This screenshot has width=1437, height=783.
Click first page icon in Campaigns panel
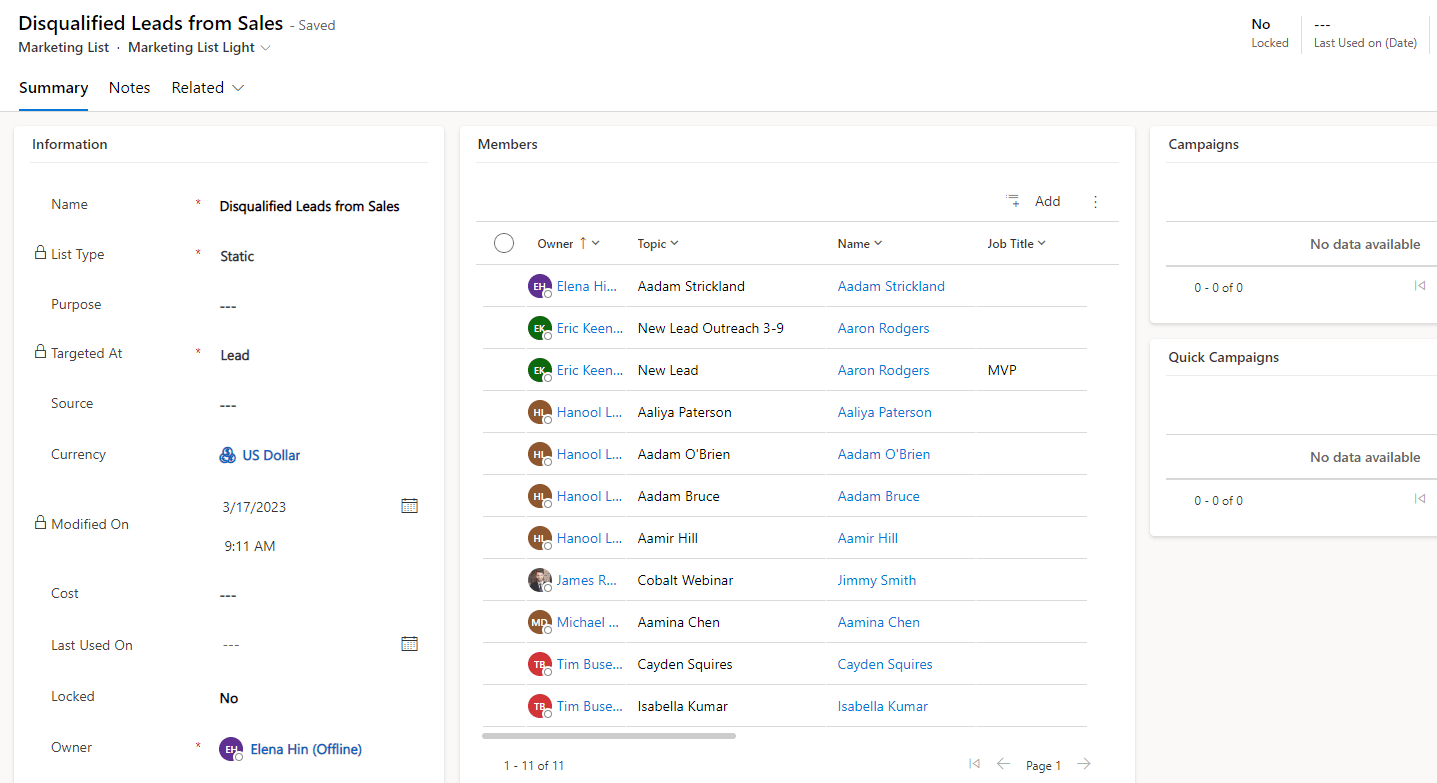[x=1419, y=285]
